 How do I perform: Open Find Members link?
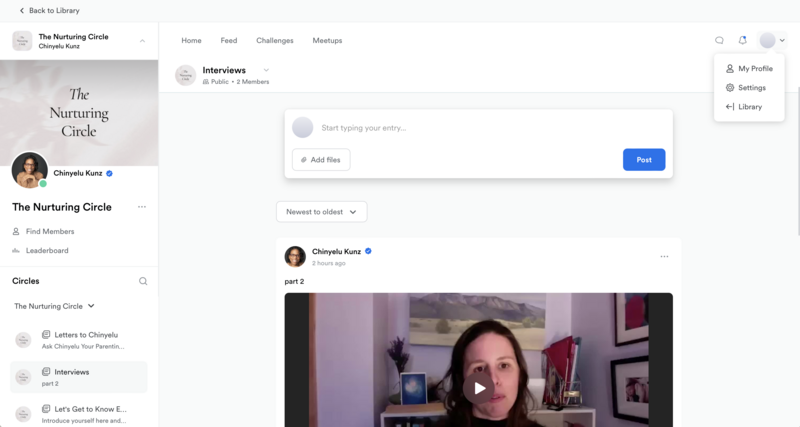50,232
